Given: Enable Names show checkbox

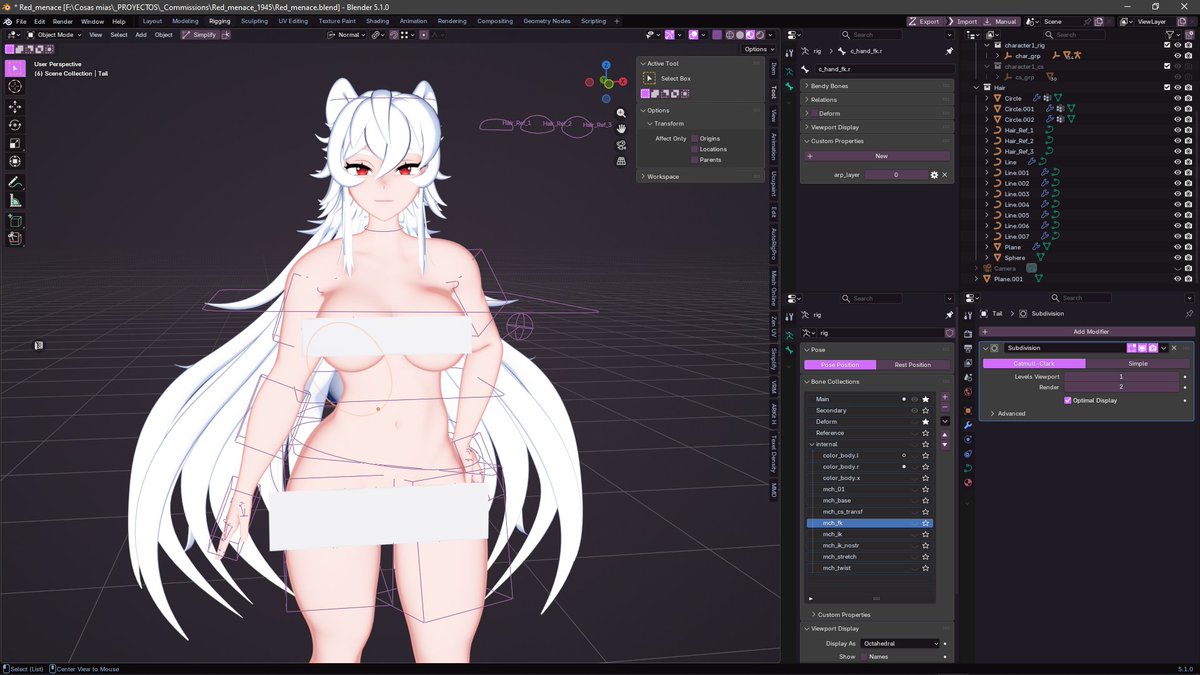Looking at the screenshot, I should click(x=864, y=657).
